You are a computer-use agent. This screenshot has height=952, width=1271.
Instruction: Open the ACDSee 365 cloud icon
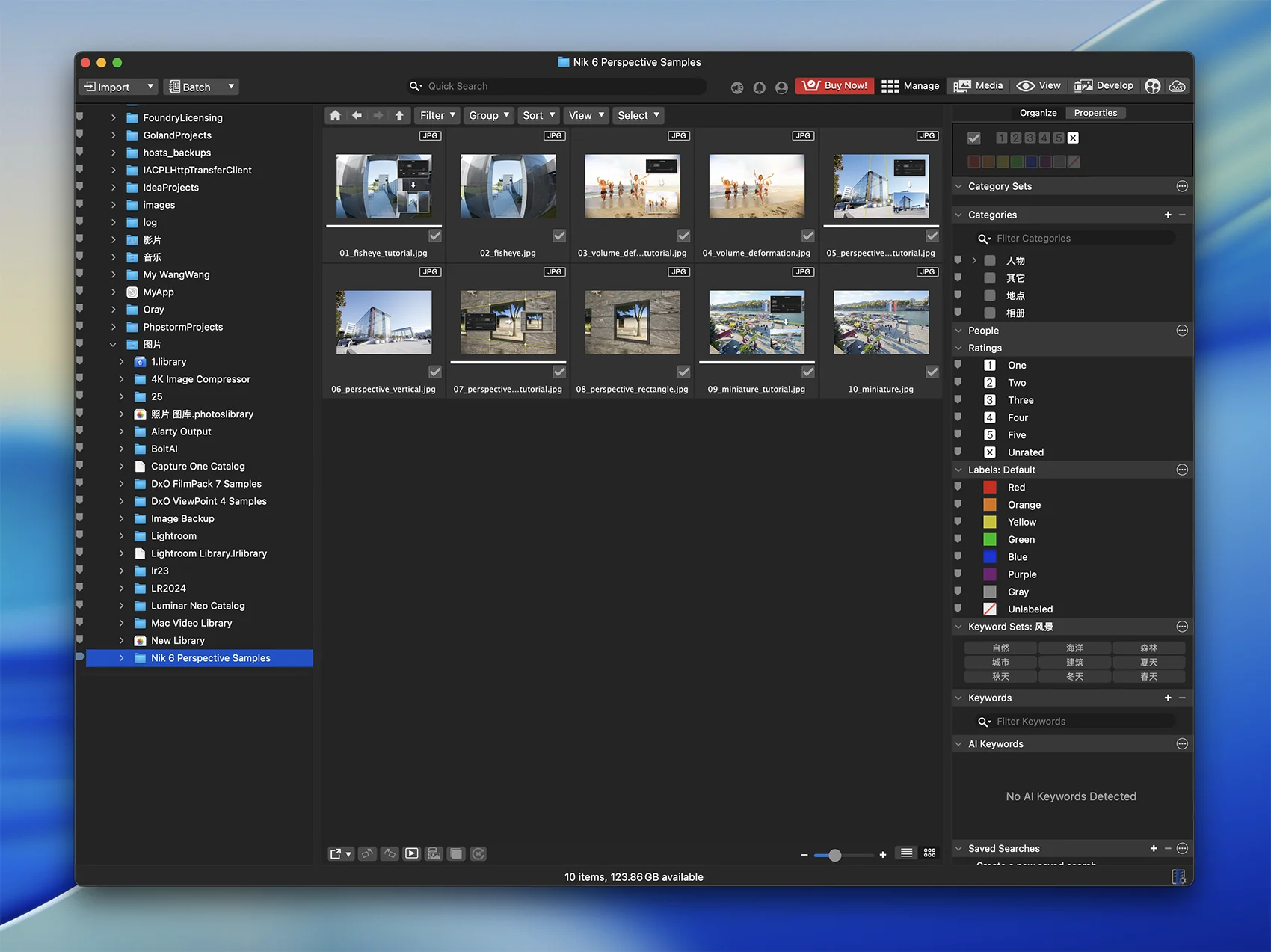1177,87
